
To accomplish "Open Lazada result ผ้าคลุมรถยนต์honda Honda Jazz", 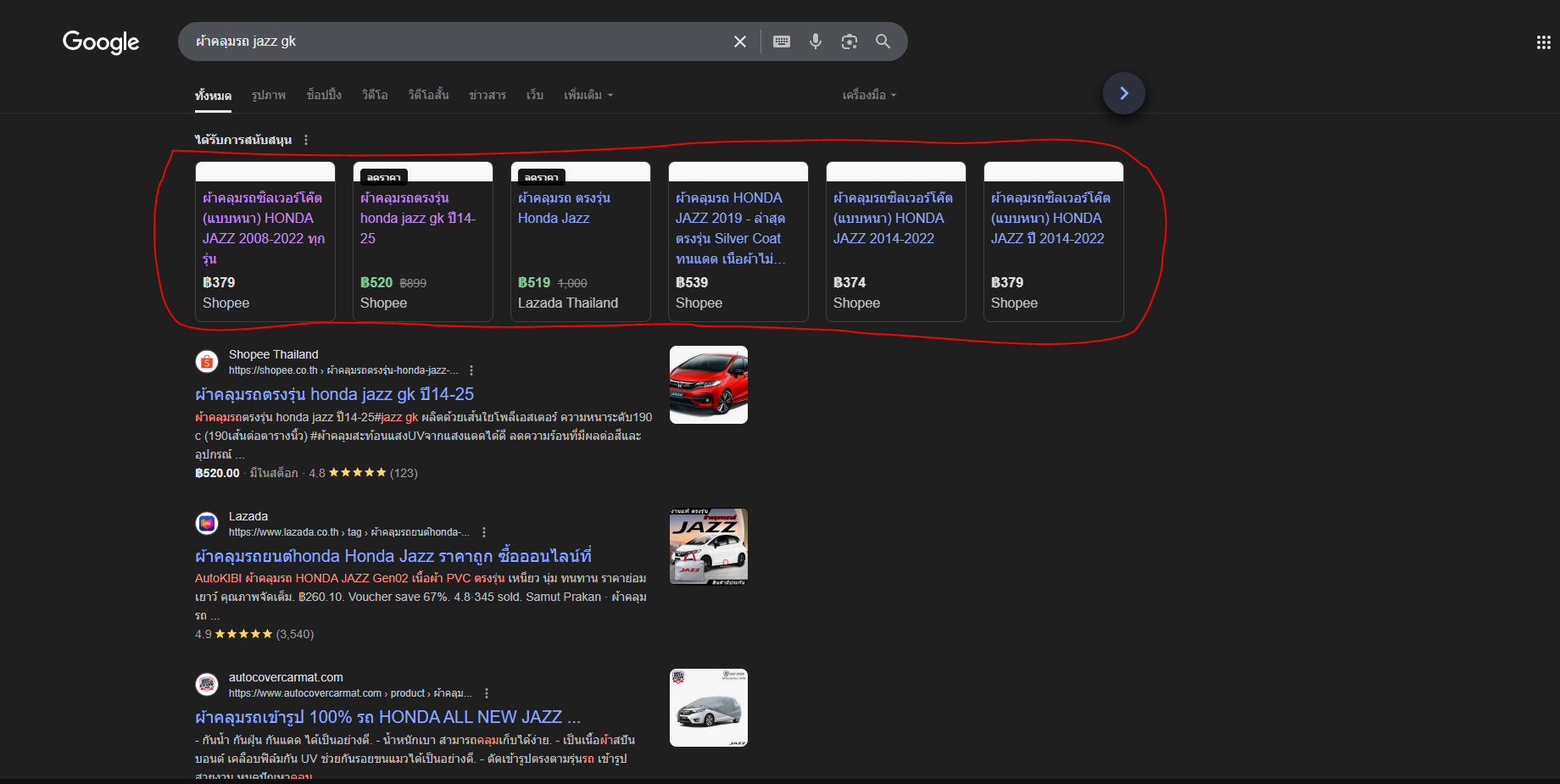I will point(393,556).
